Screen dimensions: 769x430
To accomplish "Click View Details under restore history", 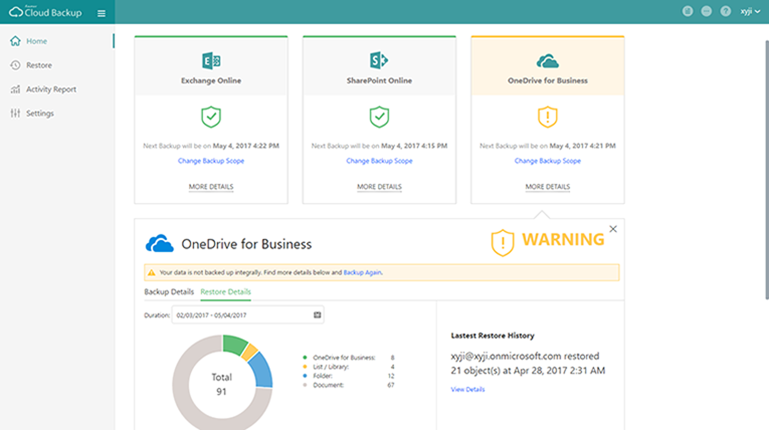I will coord(468,389).
